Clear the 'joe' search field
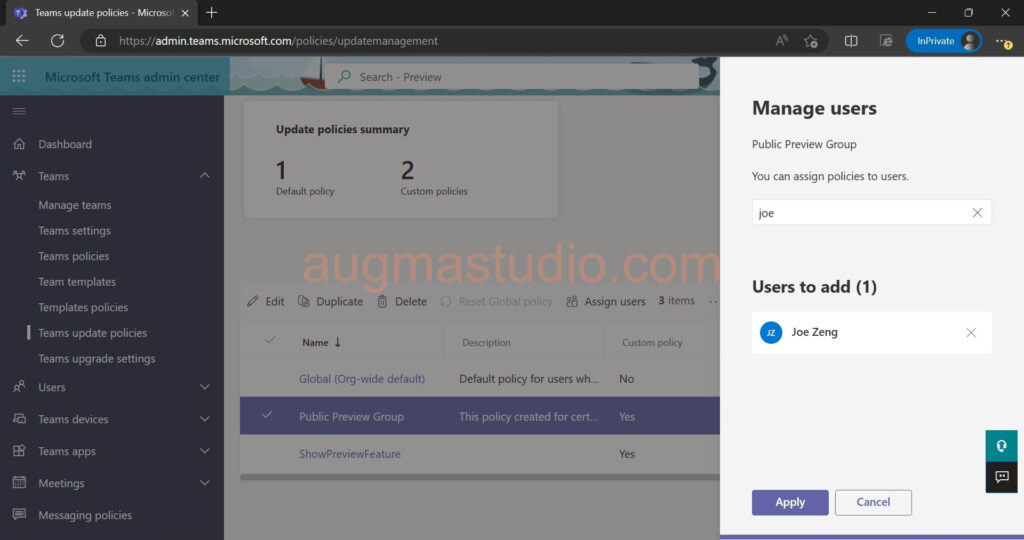 click(x=977, y=212)
